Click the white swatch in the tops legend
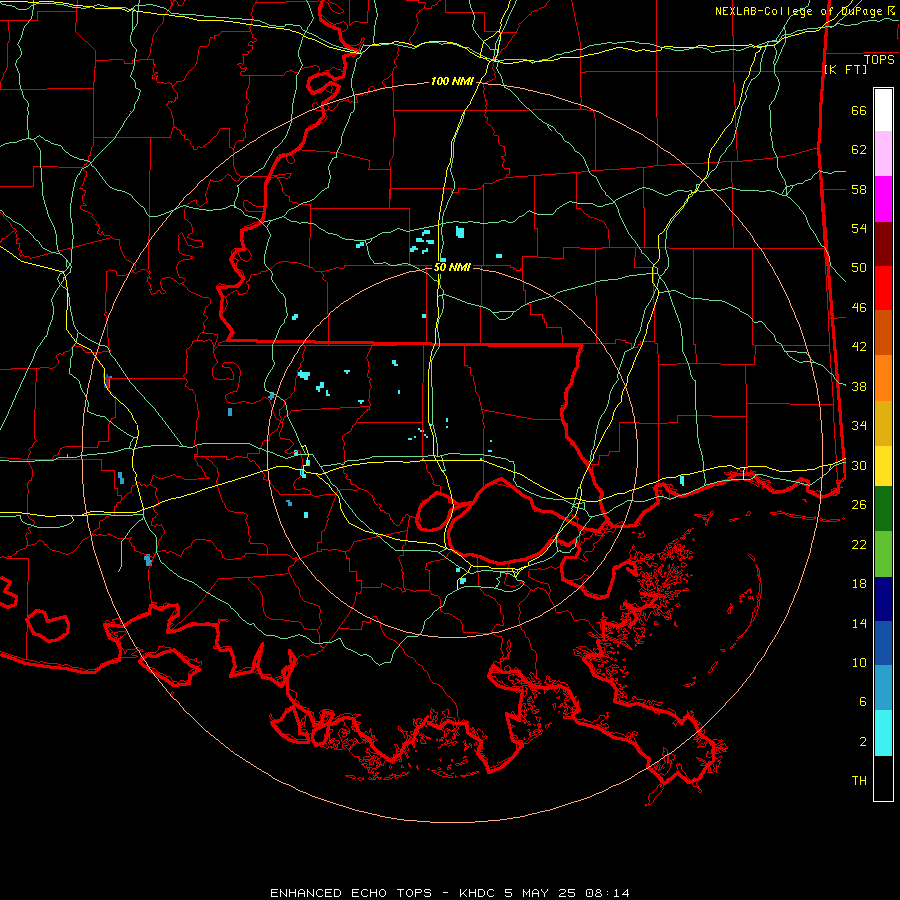The height and width of the screenshot is (900, 900). click(883, 110)
